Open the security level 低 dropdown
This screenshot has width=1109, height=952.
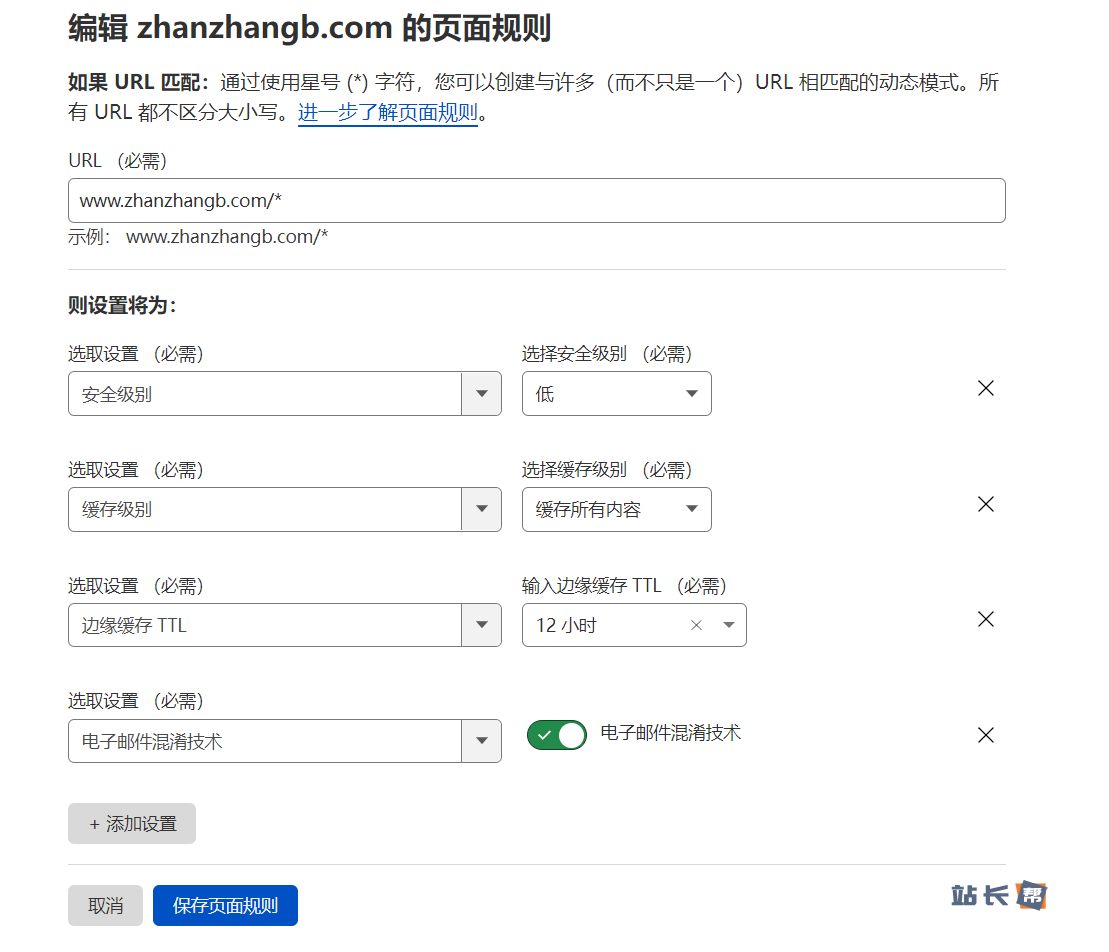tap(616, 394)
